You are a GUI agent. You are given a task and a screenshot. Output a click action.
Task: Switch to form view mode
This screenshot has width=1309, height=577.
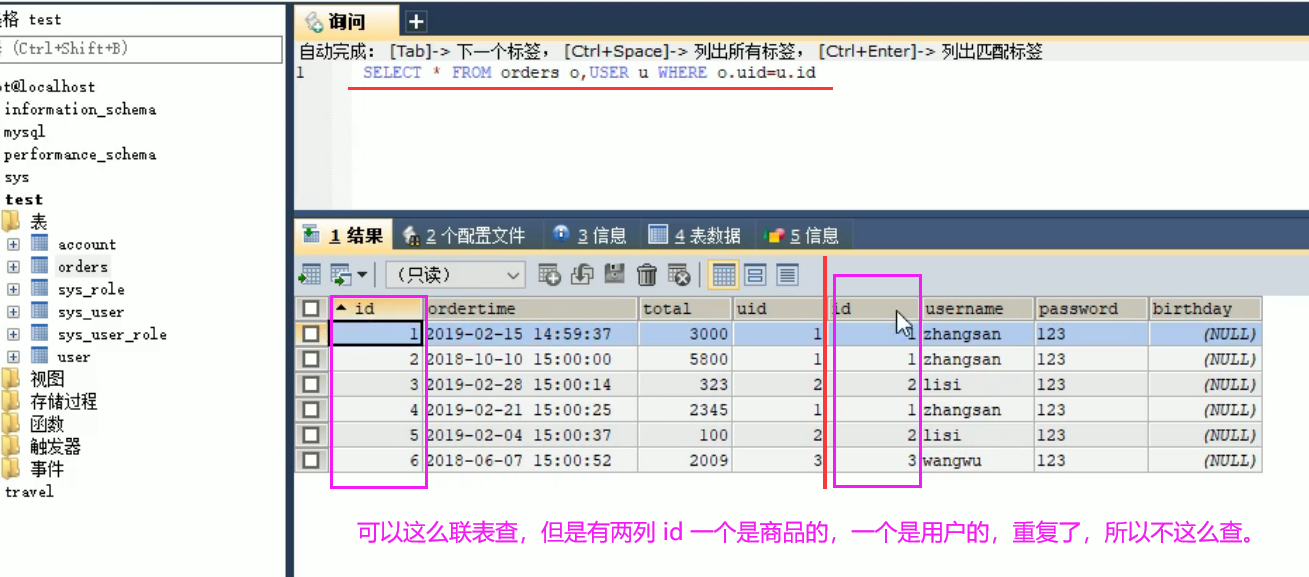pos(756,274)
